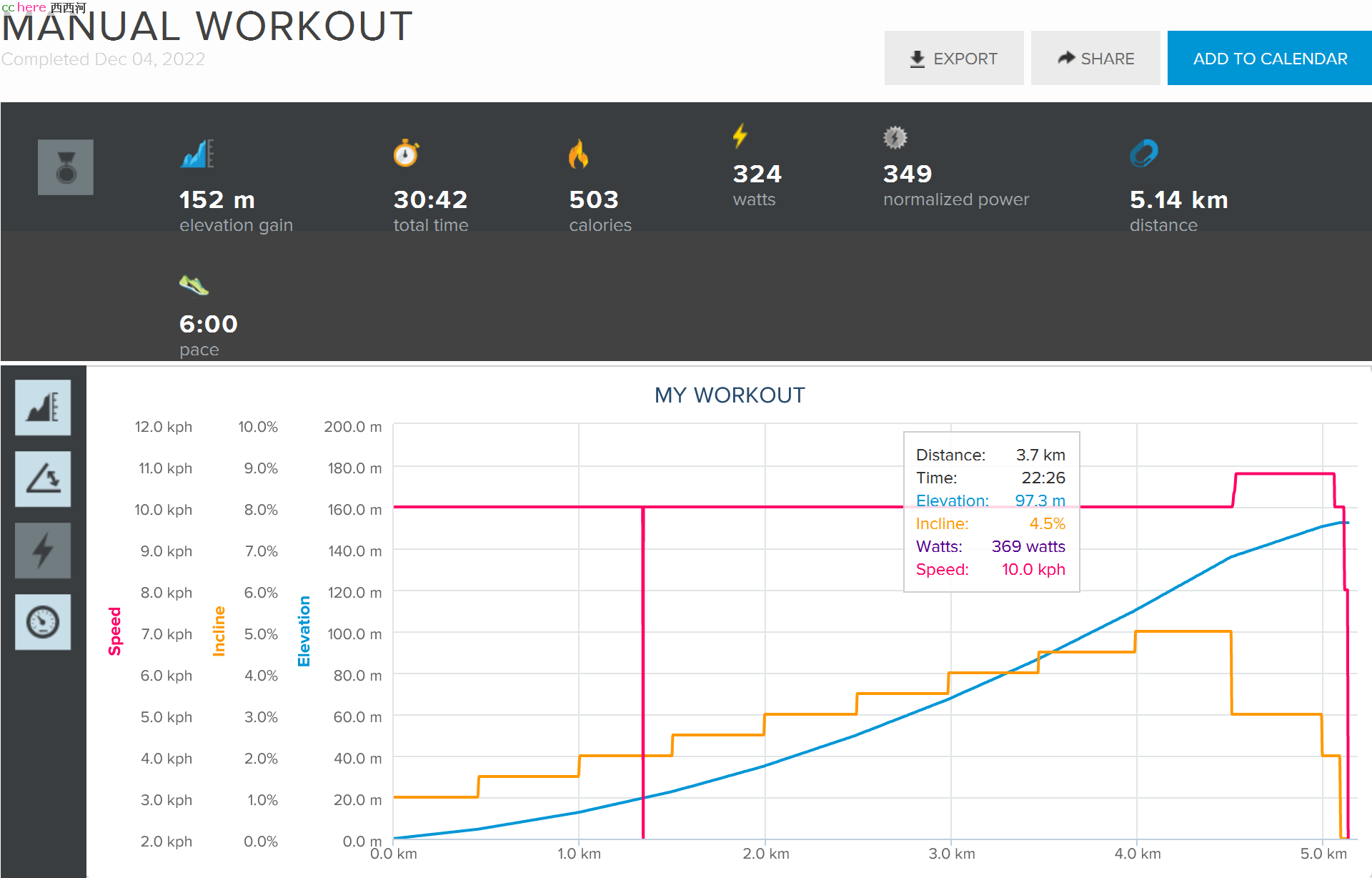Click the orange Incline axis label
The image size is (1372, 878).
coord(219,631)
